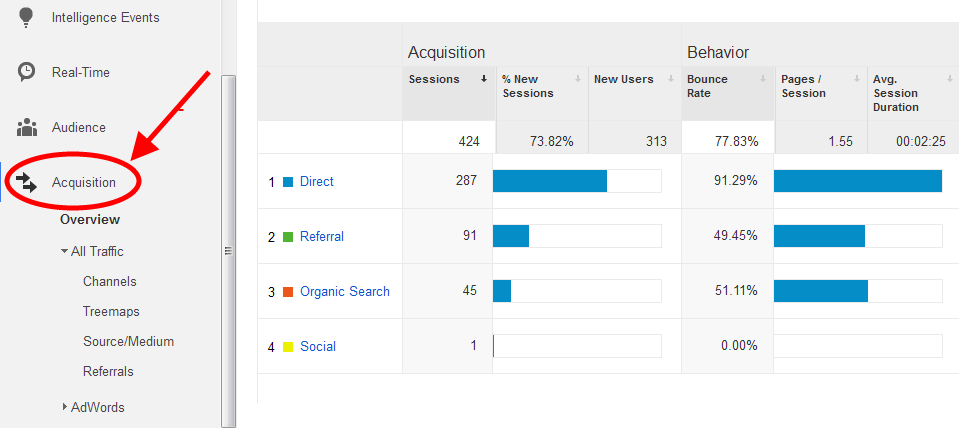Open the Overview report
959x428 pixels.
(x=89, y=219)
